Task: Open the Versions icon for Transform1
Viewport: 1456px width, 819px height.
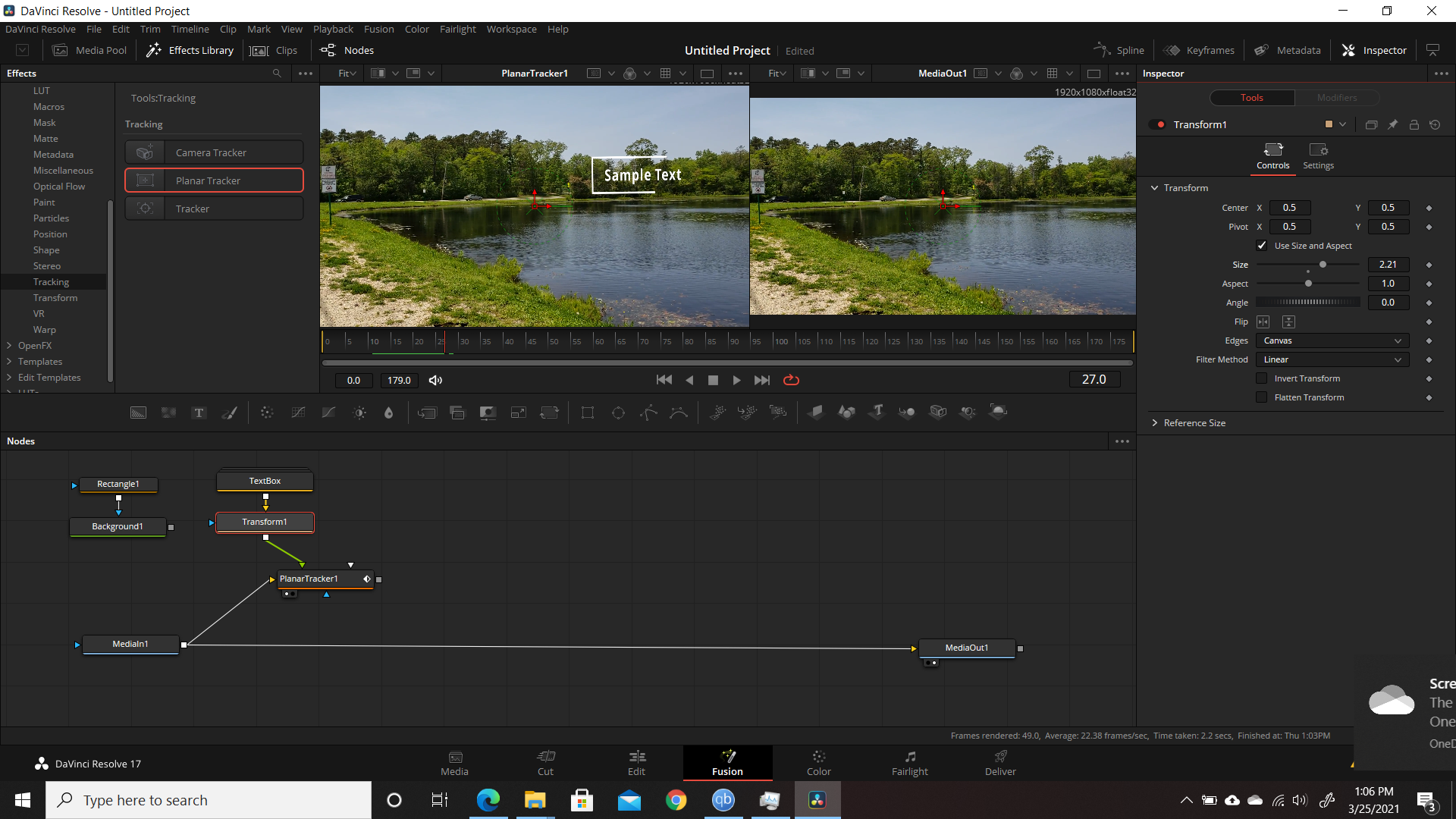Action: tap(1371, 124)
